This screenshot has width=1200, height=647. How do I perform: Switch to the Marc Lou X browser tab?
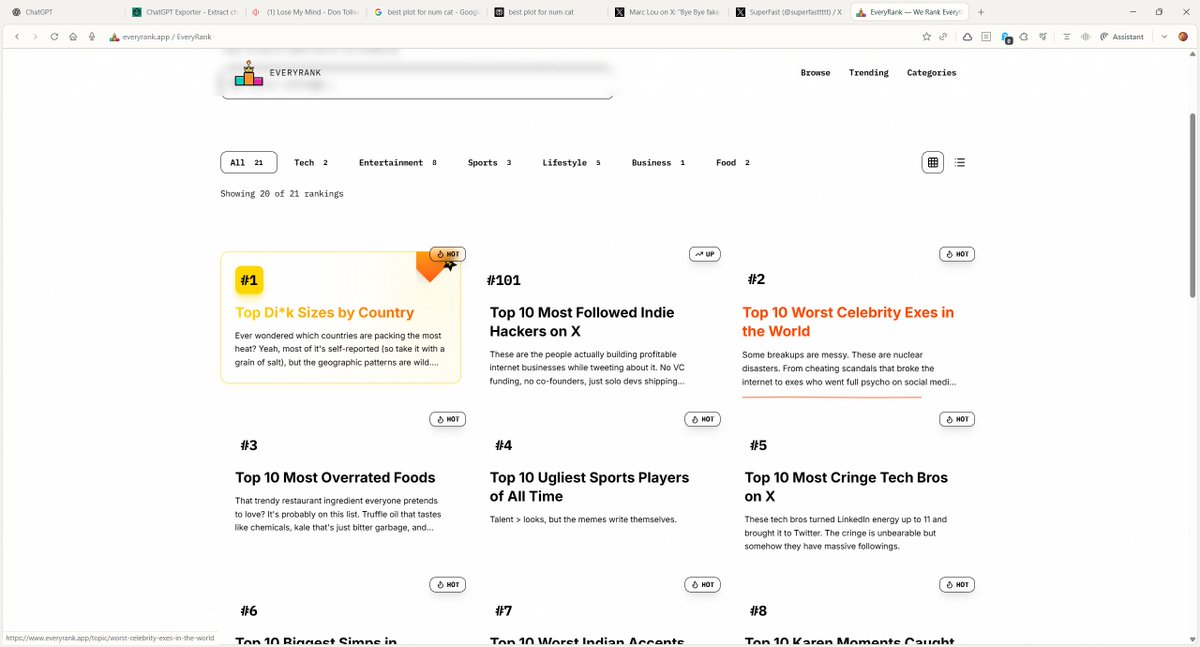pyautogui.click(x=668, y=11)
